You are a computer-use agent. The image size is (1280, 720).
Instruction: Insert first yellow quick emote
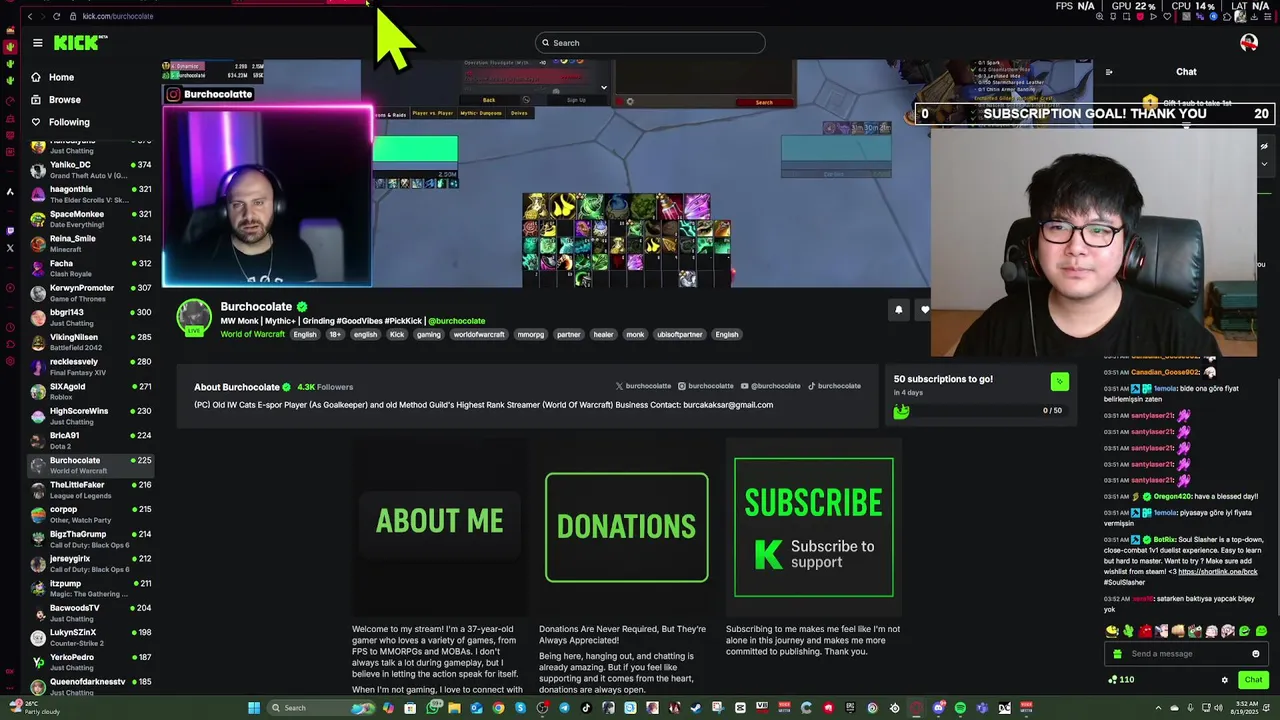pyautogui.click(x=1112, y=631)
